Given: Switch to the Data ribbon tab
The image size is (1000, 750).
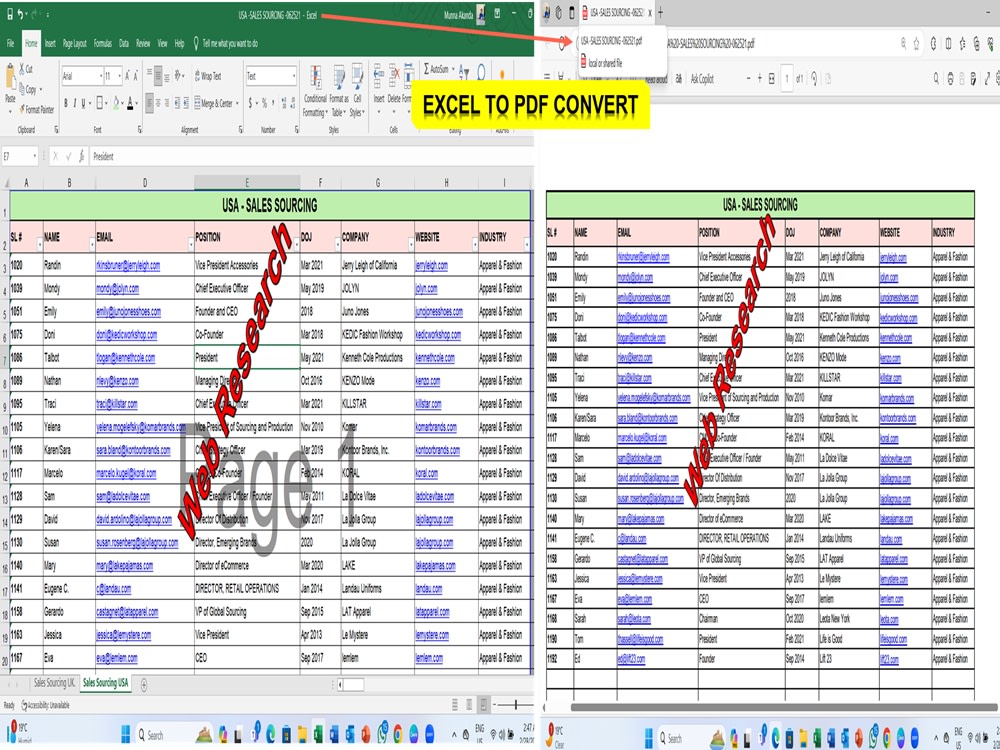Looking at the screenshot, I should pos(124,43).
